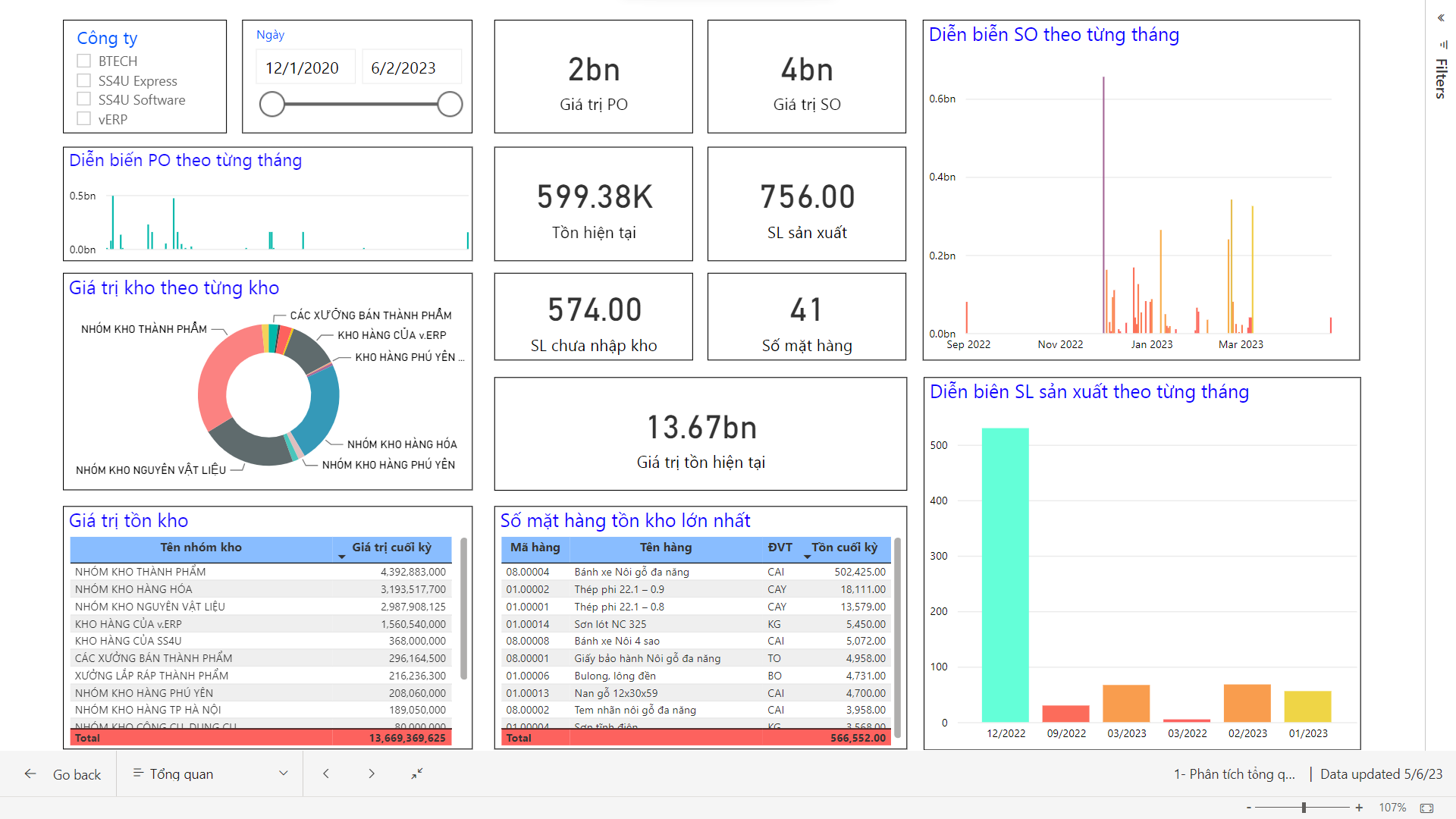Click the Mã hàng column header
This screenshot has height=819, width=1456.
coord(535,548)
